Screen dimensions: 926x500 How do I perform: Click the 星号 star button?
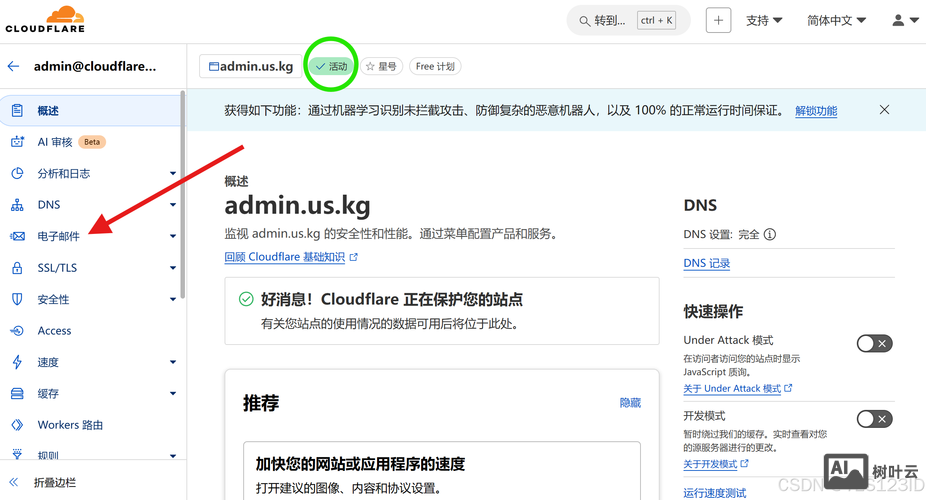pos(381,67)
